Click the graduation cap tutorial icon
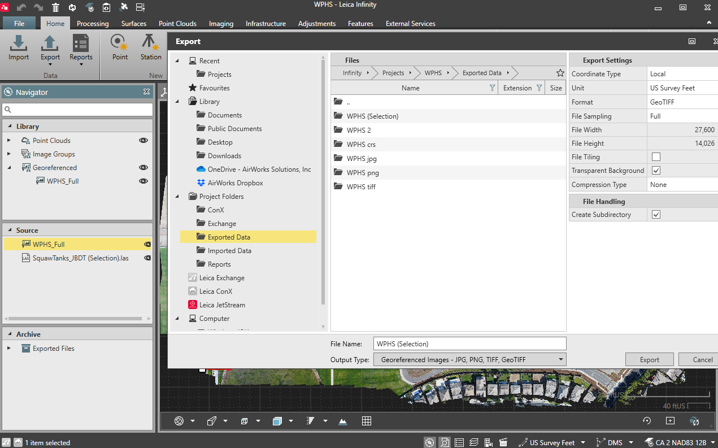Screen dimensions: 718x448 click(x=90, y=7)
